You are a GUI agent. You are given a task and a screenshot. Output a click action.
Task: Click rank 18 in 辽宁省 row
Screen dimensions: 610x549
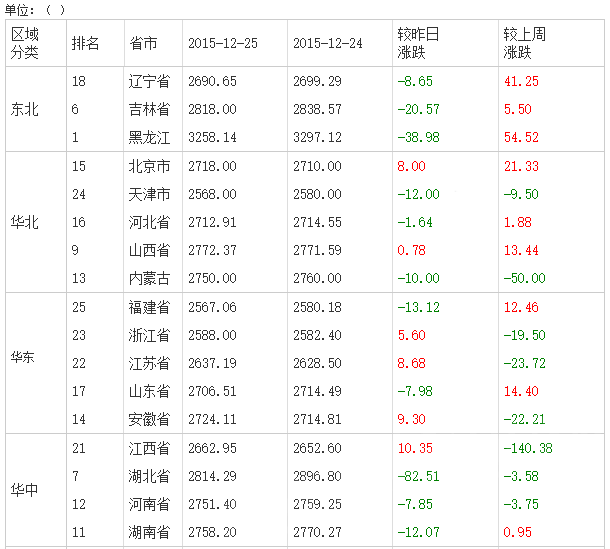coord(79,81)
